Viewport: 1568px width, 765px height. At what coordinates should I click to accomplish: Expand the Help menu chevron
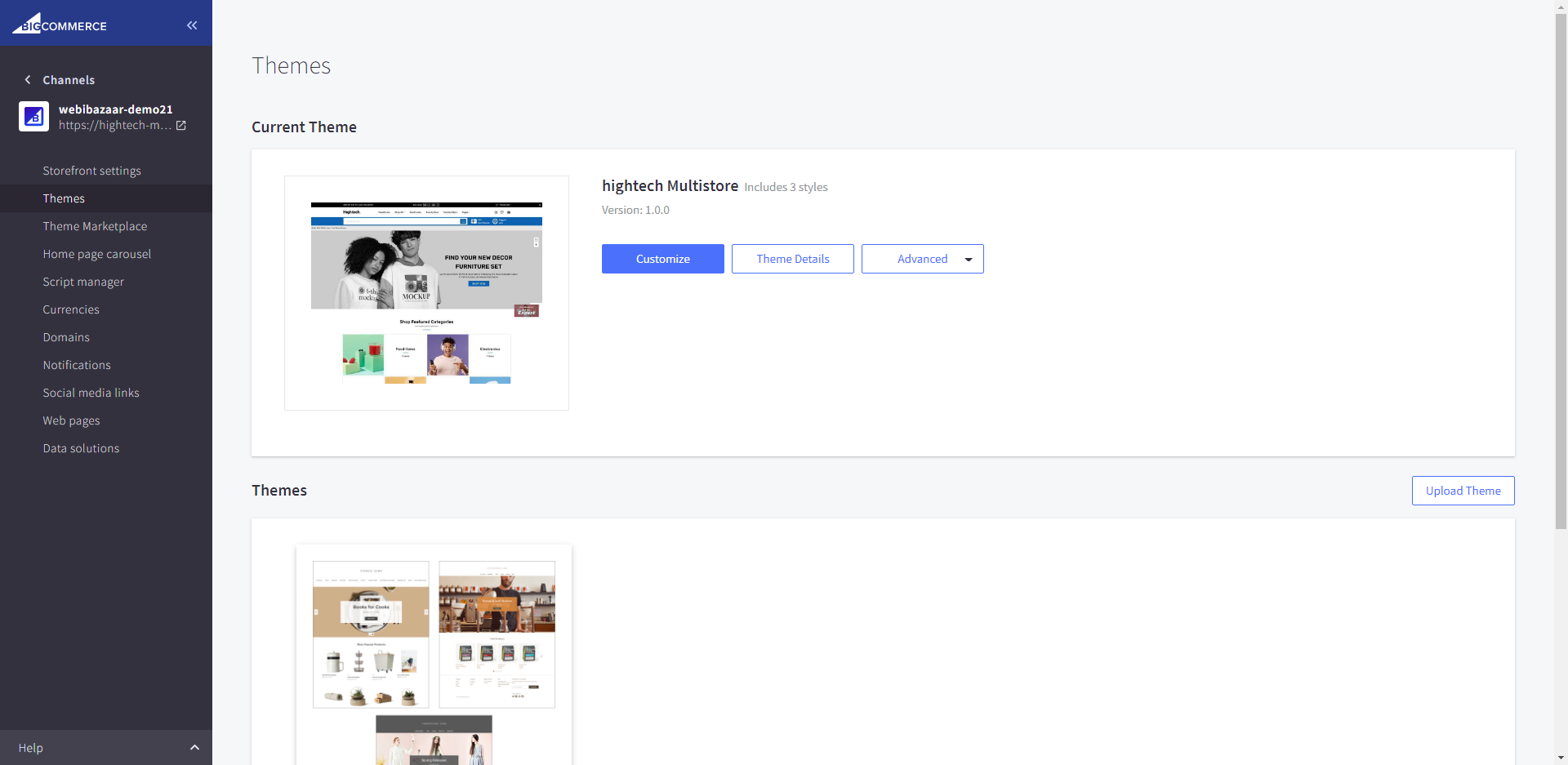point(194,748)
